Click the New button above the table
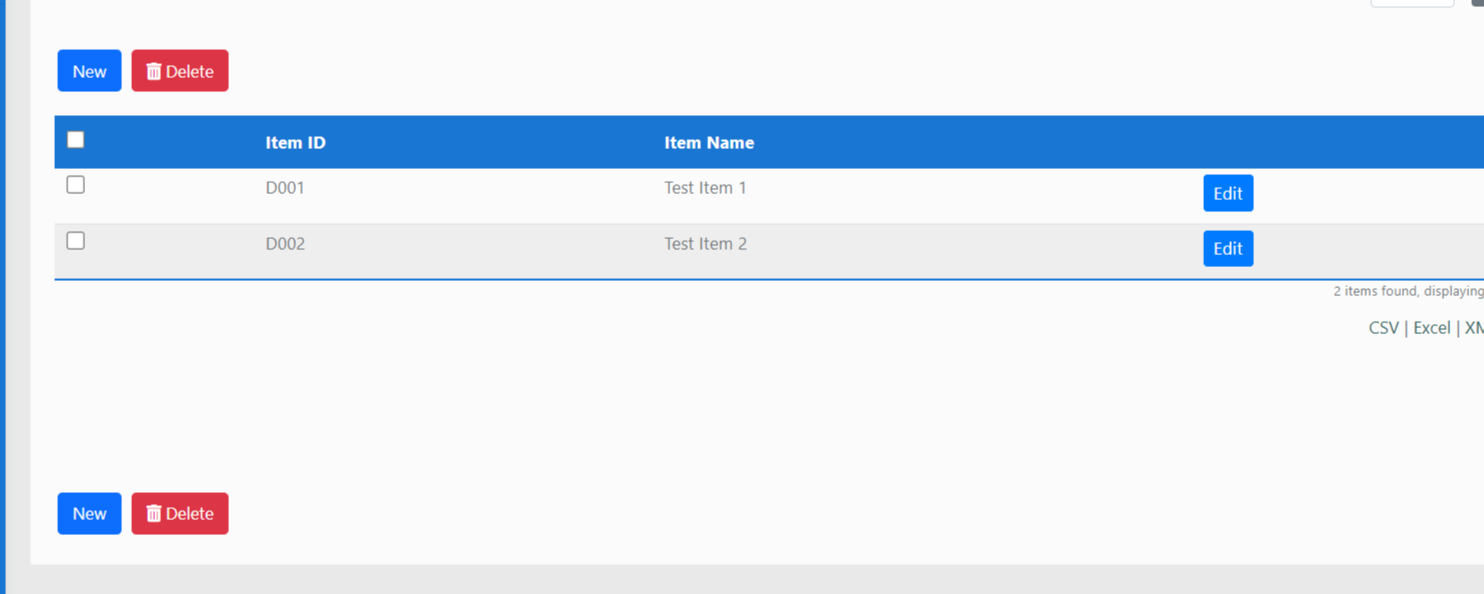This screenshot has width=1484, height=594. 89,71
